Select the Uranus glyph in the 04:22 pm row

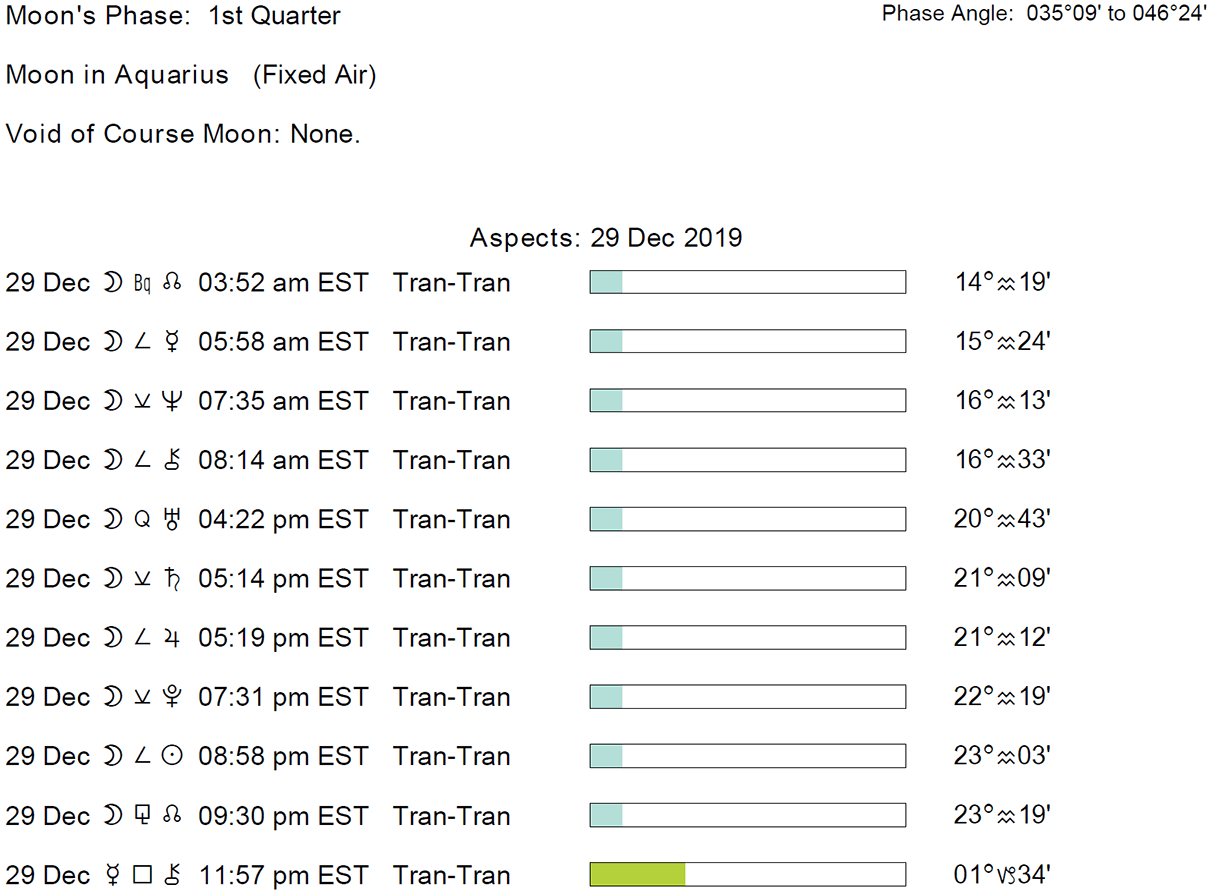(172, 520)
